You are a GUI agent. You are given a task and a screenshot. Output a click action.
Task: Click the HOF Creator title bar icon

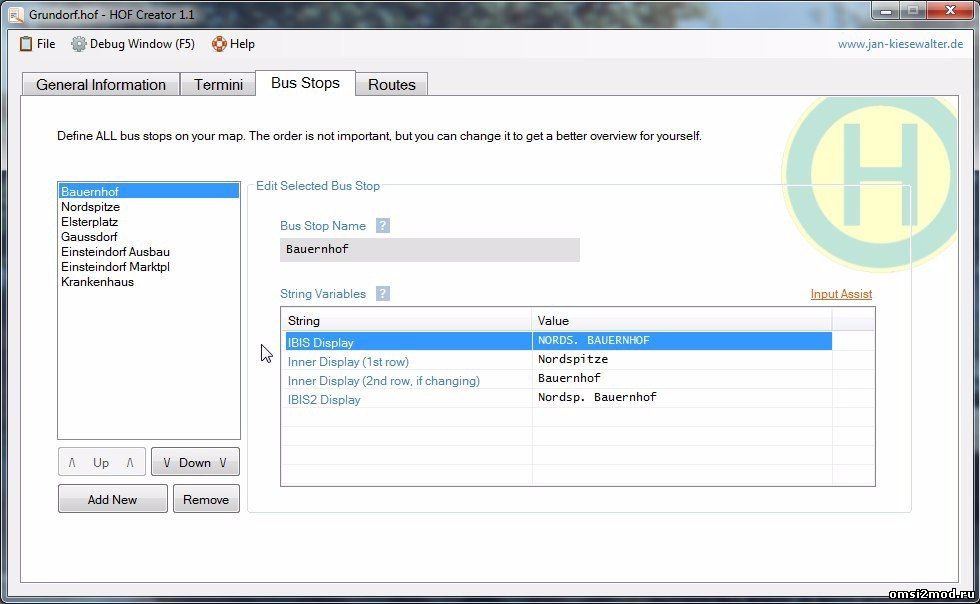[15, 15]
